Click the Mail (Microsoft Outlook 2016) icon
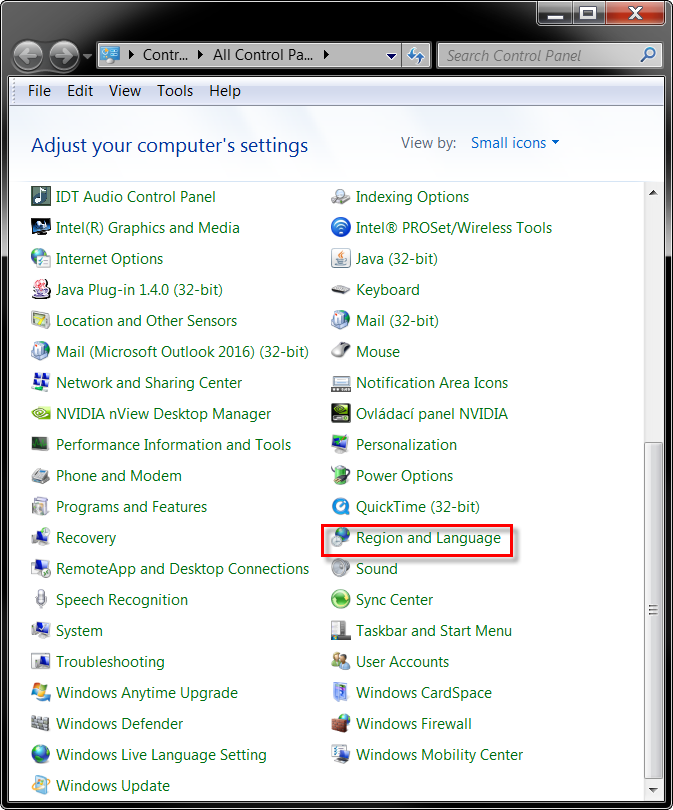Screen dimensions: 673x810 (x=41, y=352)
